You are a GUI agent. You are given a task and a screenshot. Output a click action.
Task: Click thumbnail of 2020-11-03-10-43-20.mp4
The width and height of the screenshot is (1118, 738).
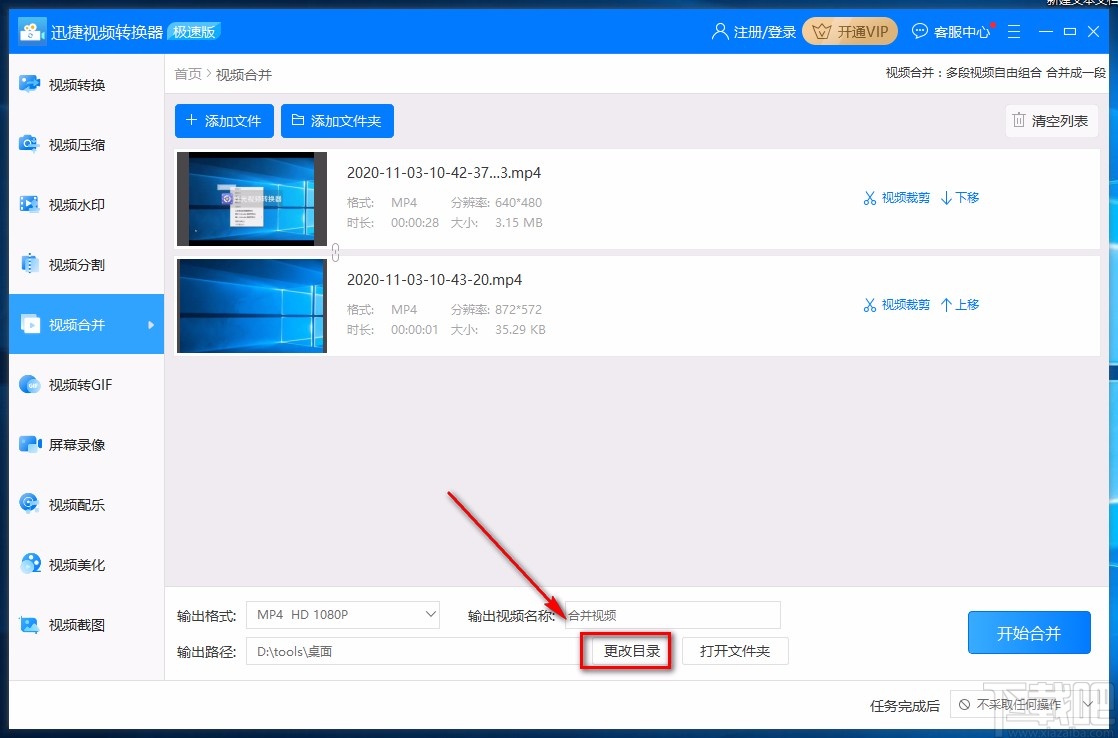point(252,306)
